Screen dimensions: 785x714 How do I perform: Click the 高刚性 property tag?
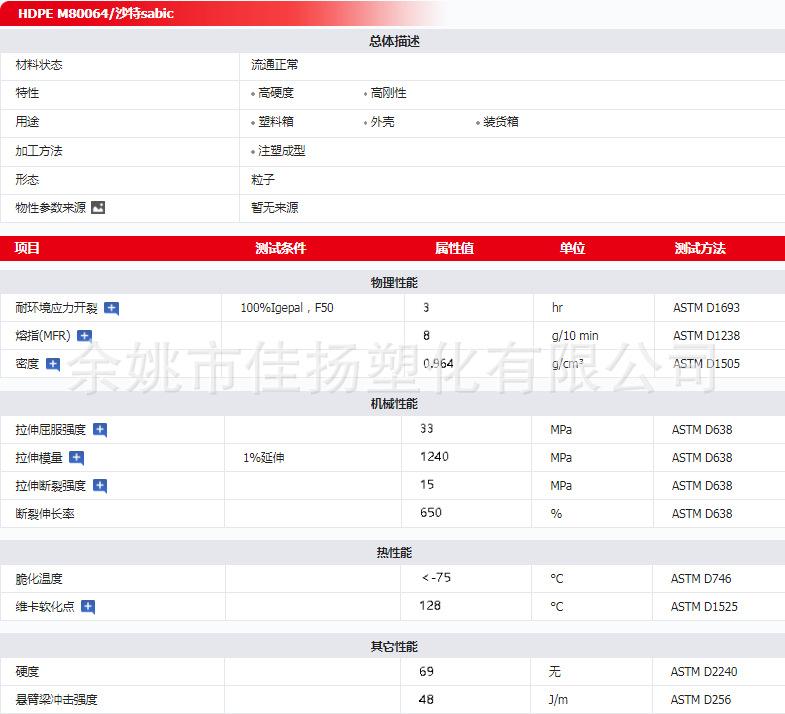[388, 93]
